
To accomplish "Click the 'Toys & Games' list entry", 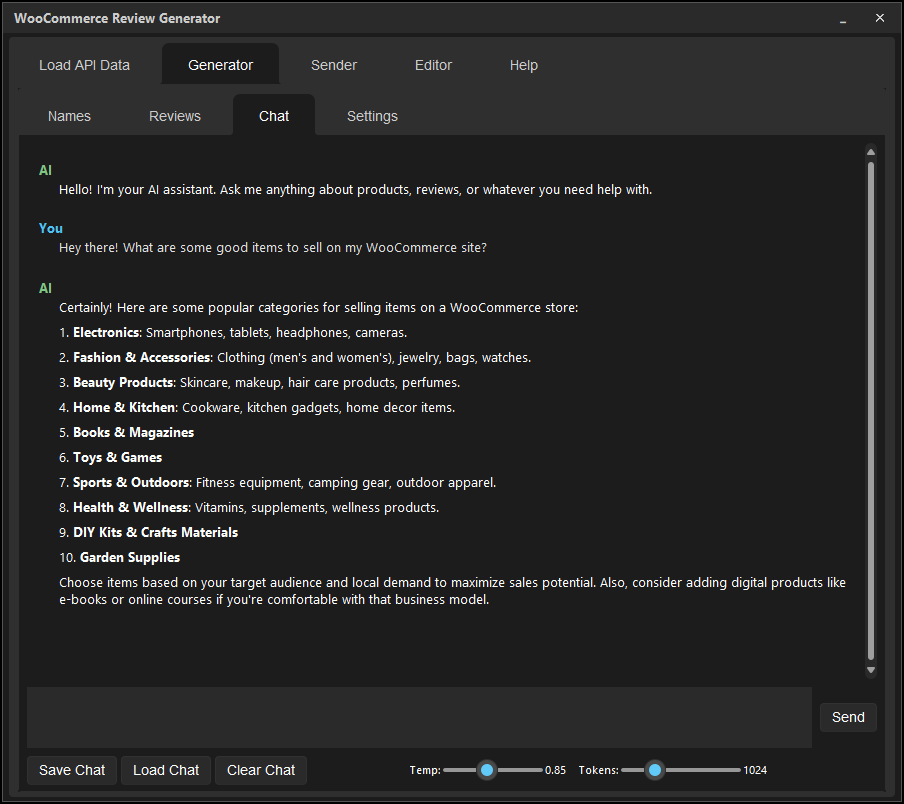I will point(111,458).
